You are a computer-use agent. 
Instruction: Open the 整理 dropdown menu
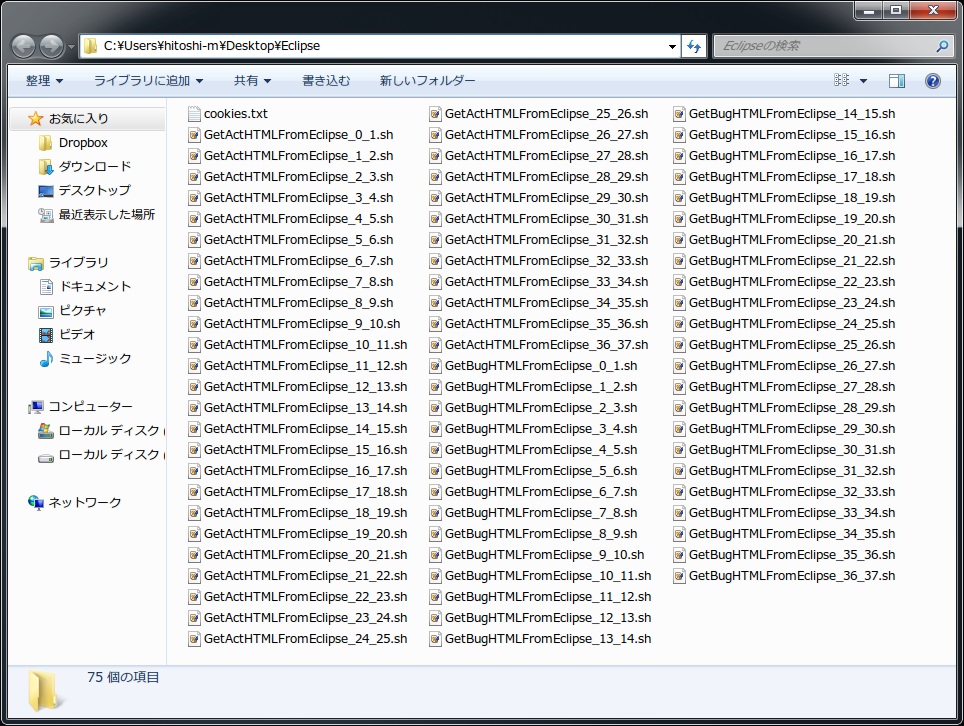[44, 81]
